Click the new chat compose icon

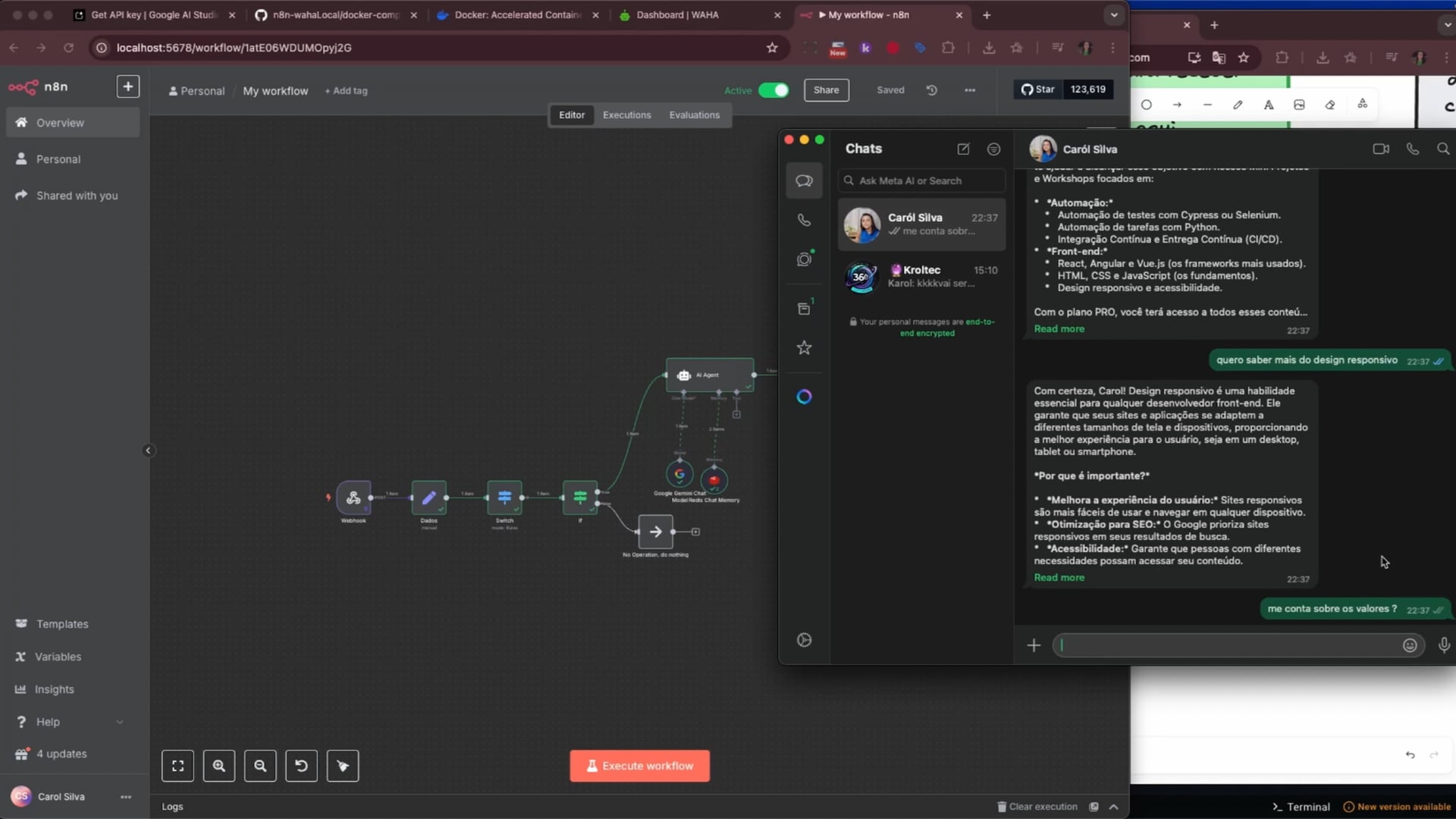(963, 149)
